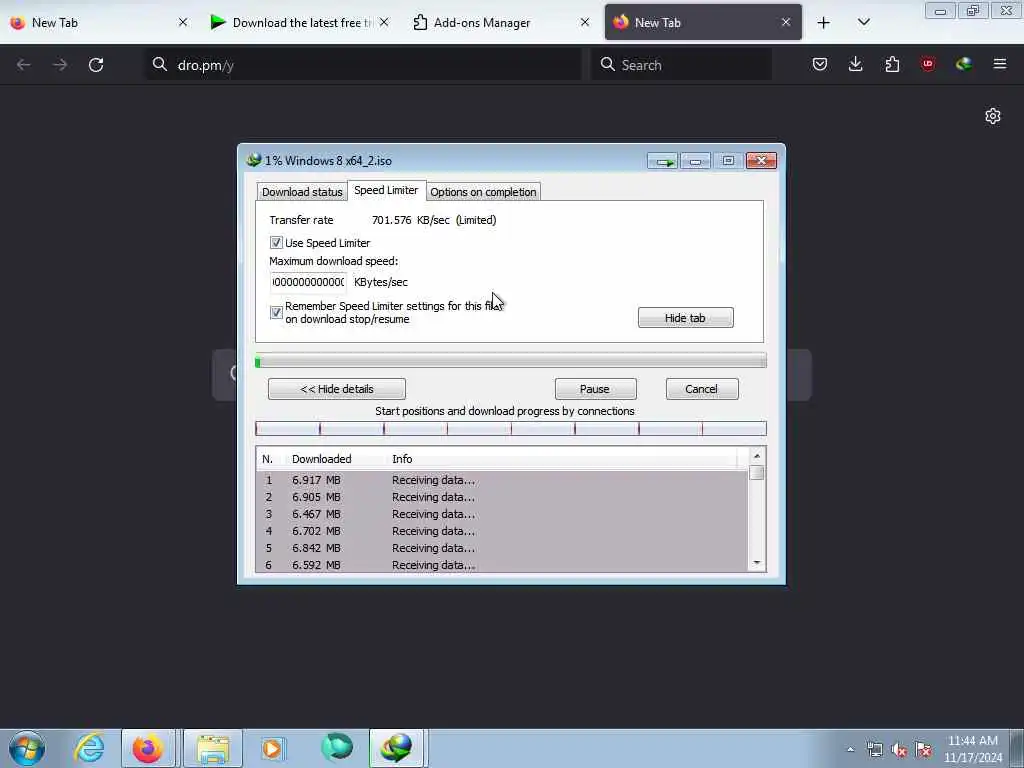Open the Windows Start menu
The height and width of the screenshot is (768, 1024).
(x=27, y=748)
